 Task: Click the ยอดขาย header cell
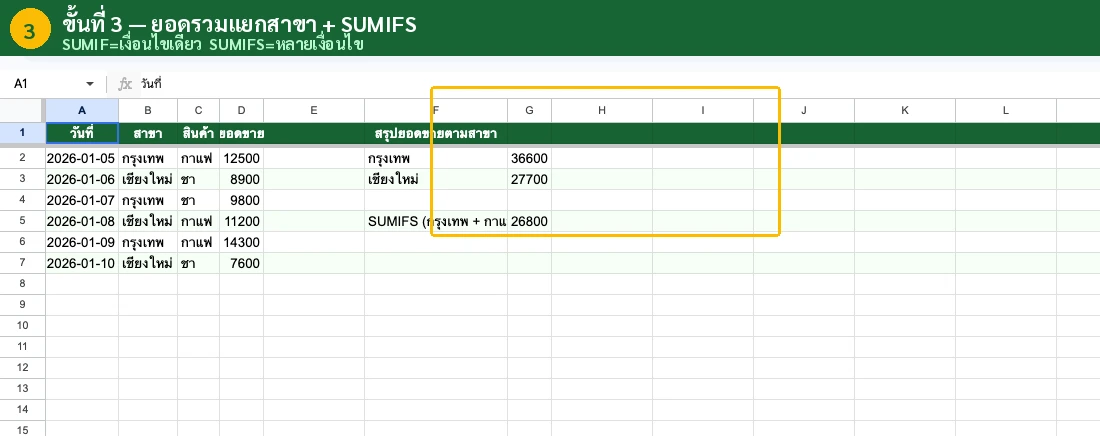(241, 133)
